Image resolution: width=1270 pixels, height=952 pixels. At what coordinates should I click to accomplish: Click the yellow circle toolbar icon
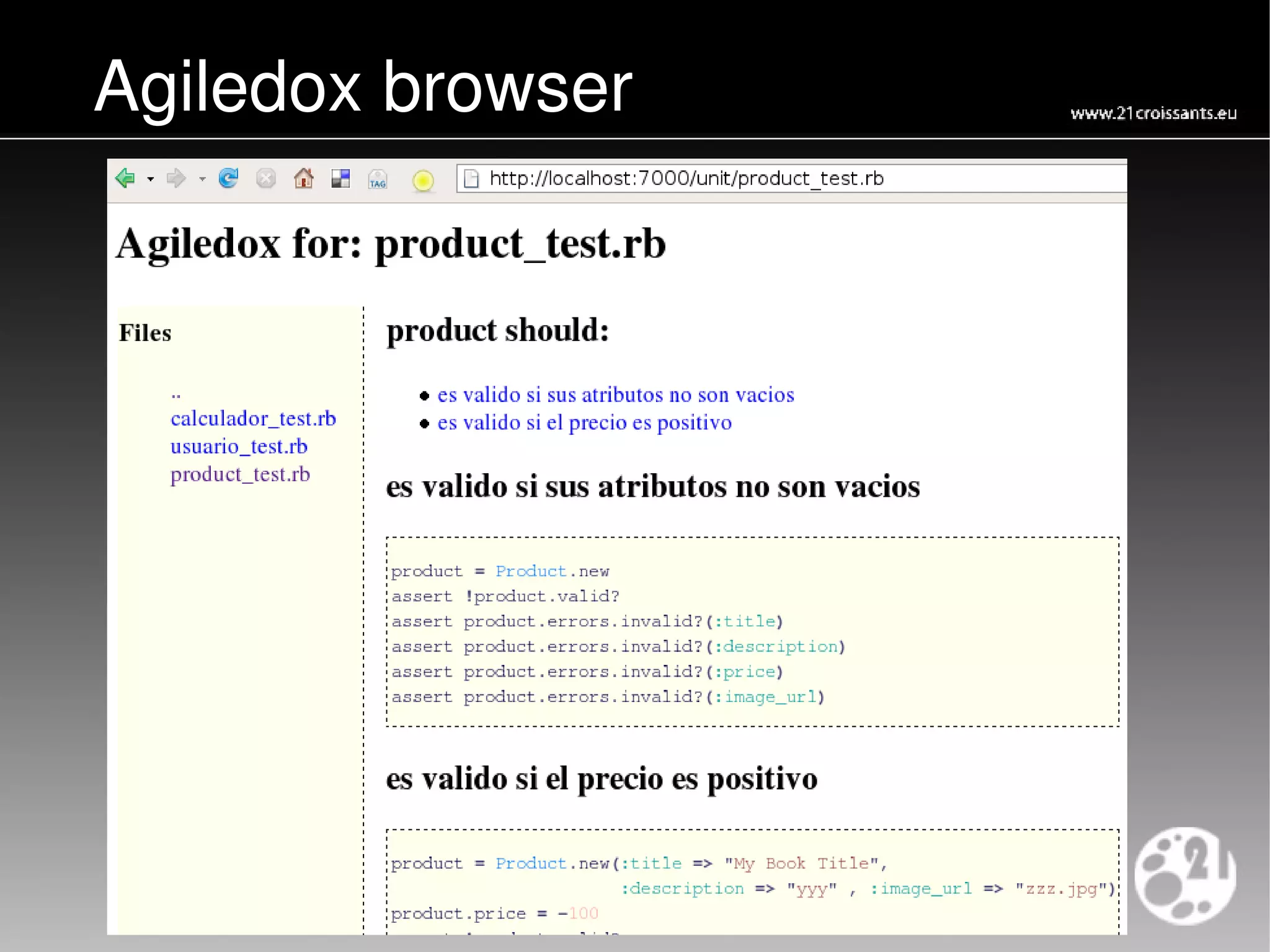pyautogui.click(x=423, y=180)
